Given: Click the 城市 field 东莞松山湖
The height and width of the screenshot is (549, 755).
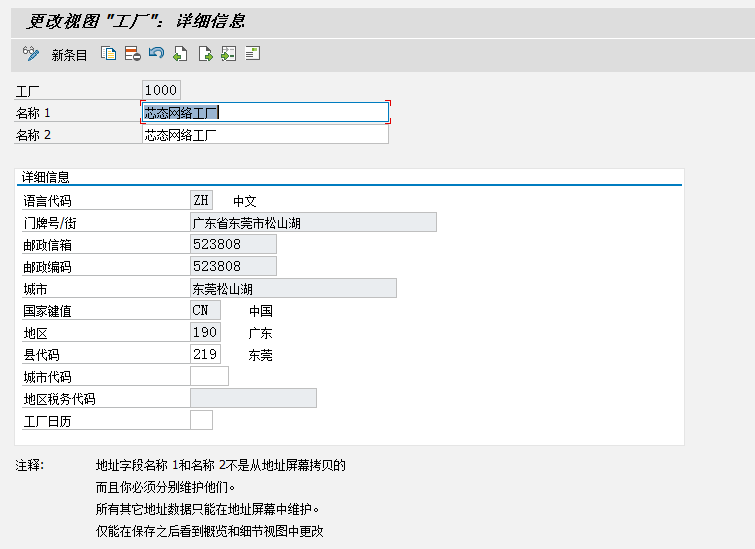Looking at the screenshot, I should coord(294,288).
